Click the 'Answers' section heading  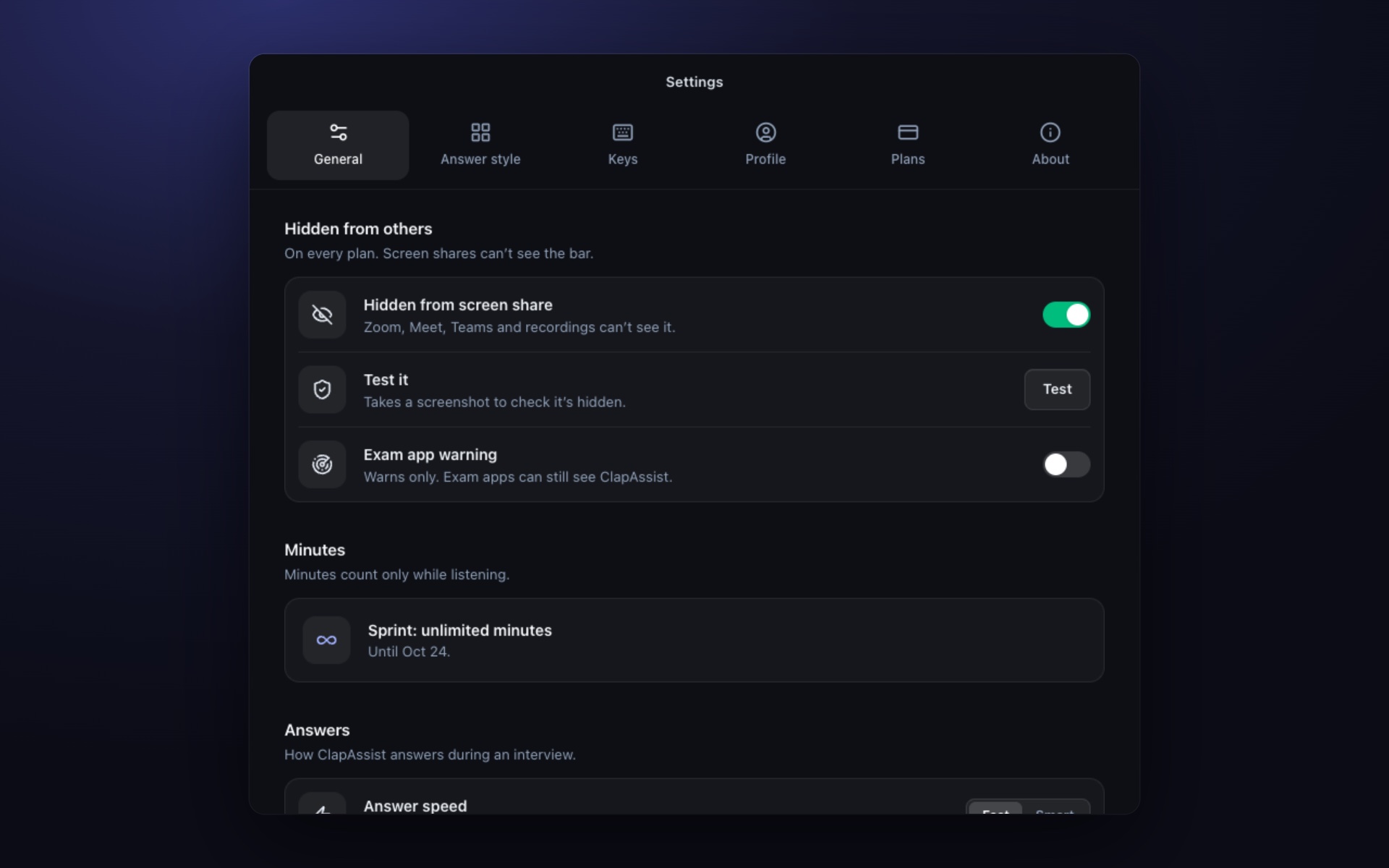[x=317, y=730]
